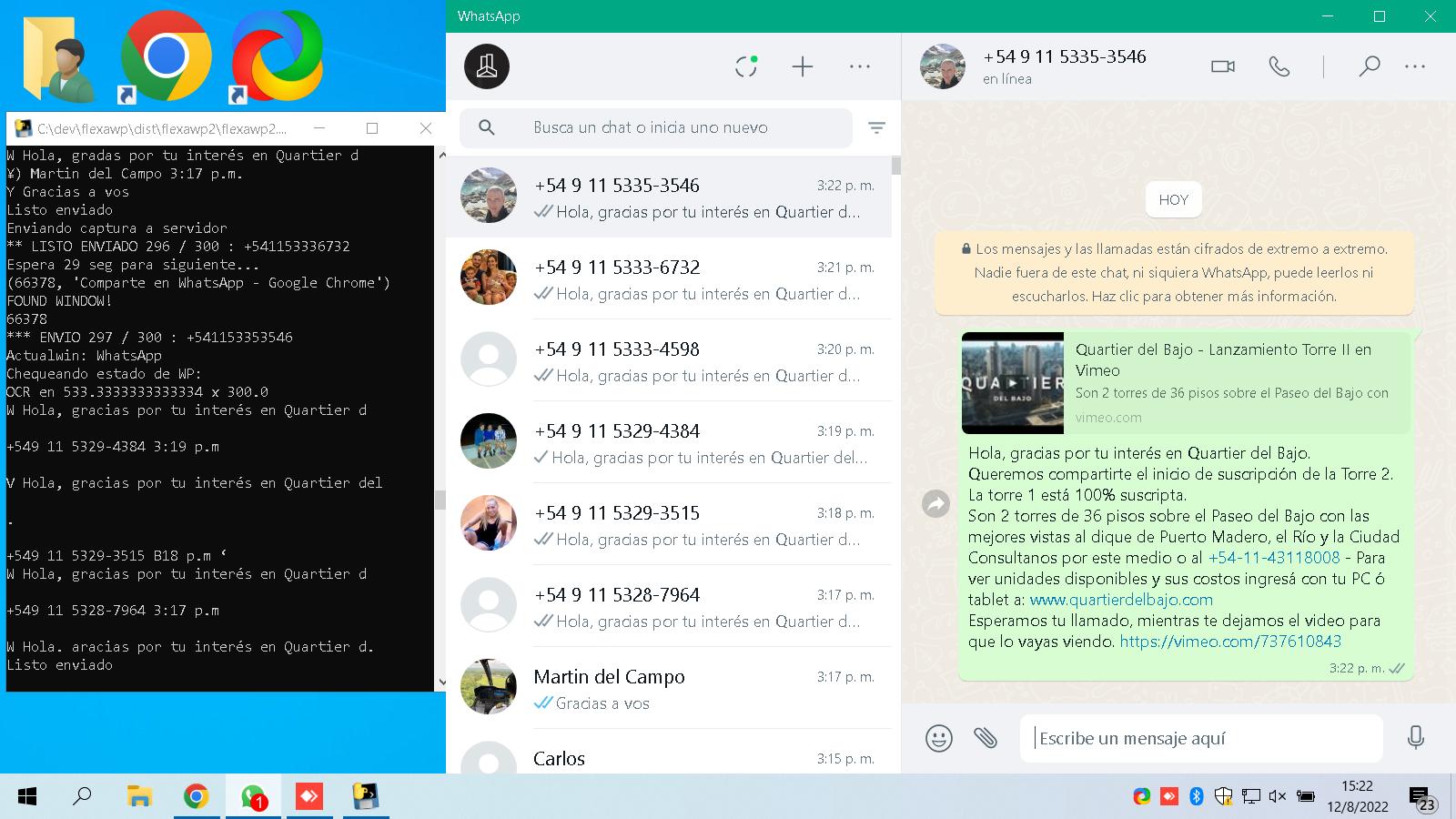Click the Bluetooth tray icon

pos(1197,796)
